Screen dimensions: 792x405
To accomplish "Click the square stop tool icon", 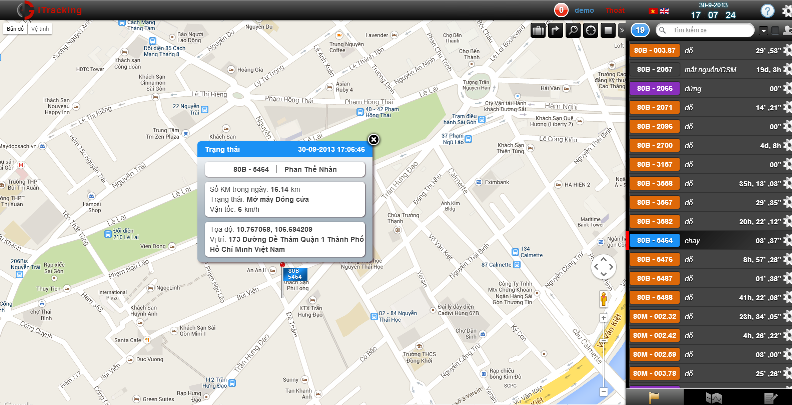I will (608, 30).
